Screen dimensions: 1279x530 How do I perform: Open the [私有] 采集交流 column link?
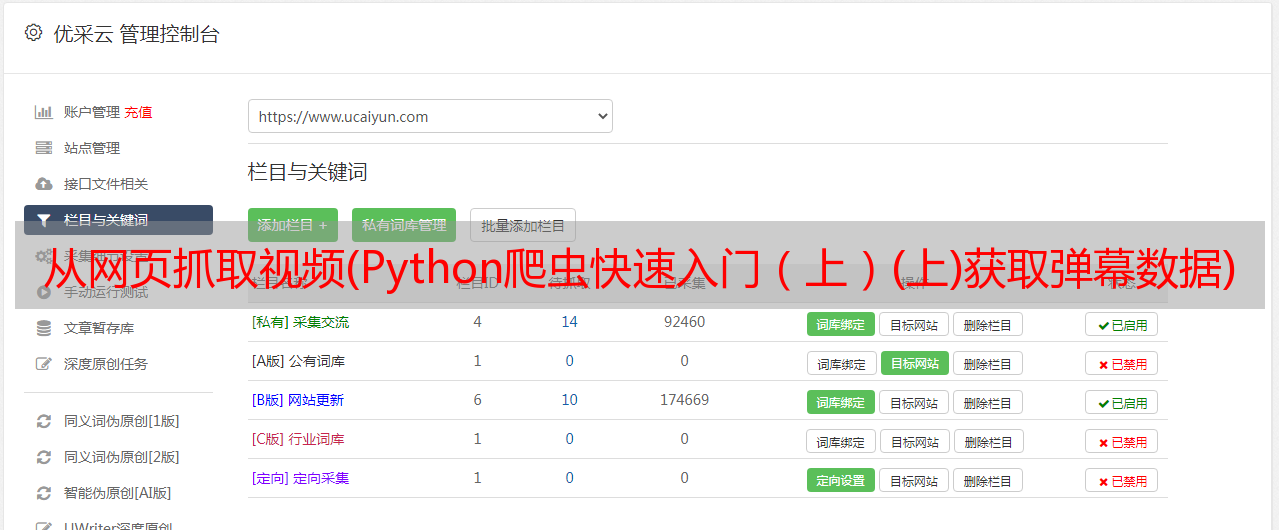301,322
